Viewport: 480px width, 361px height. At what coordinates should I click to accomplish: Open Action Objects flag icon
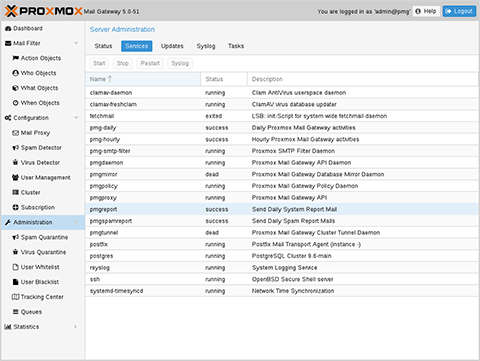click(15, 58)
